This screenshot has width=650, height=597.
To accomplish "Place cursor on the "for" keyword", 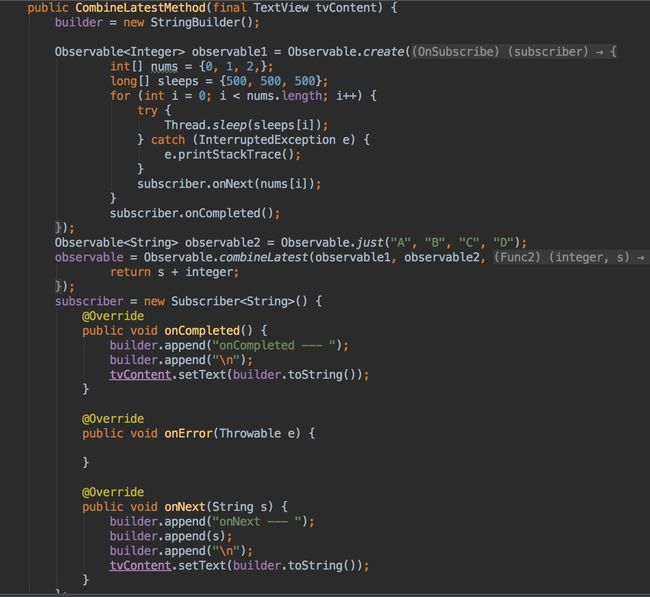I will coord(120,96).
